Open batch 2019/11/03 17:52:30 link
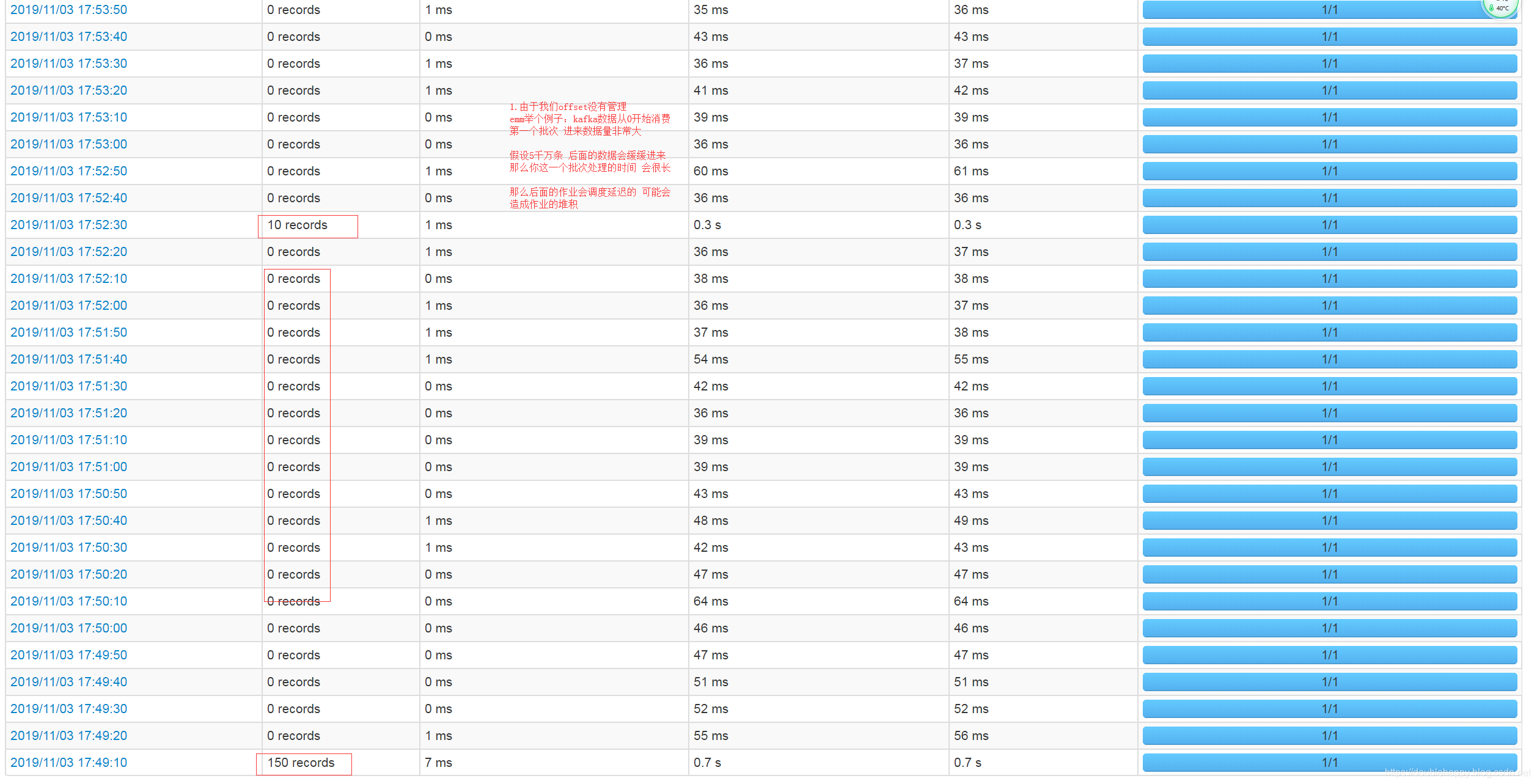1537x784 pixels. [68, 225]
